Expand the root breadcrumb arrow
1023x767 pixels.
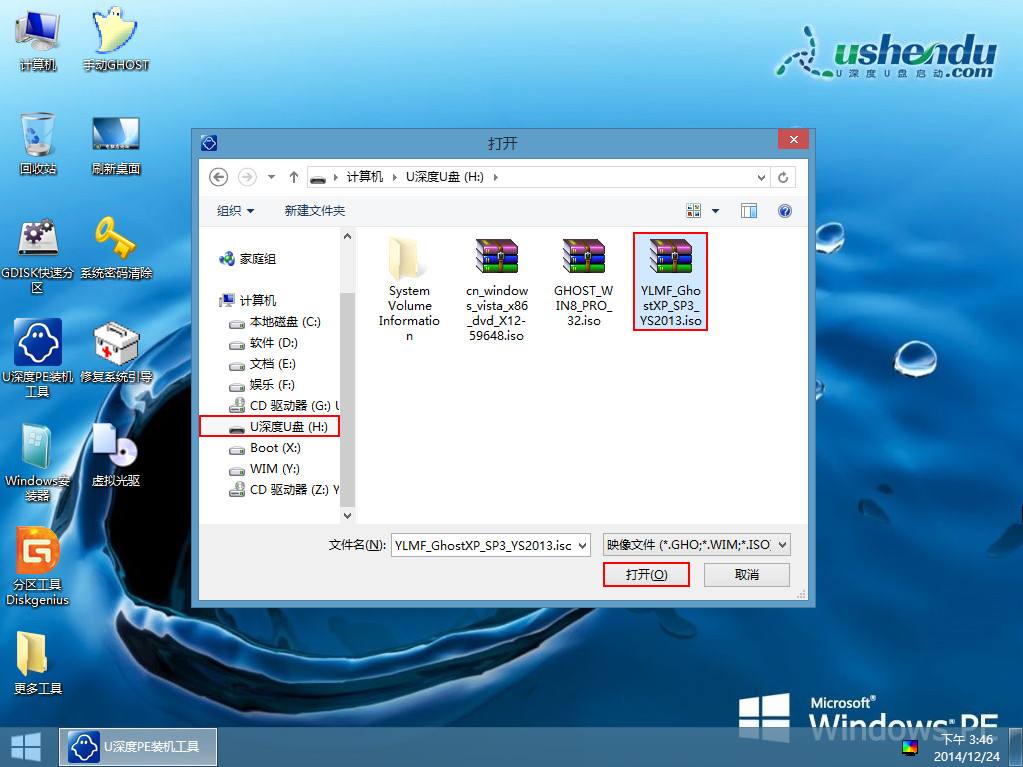point(335,177)
